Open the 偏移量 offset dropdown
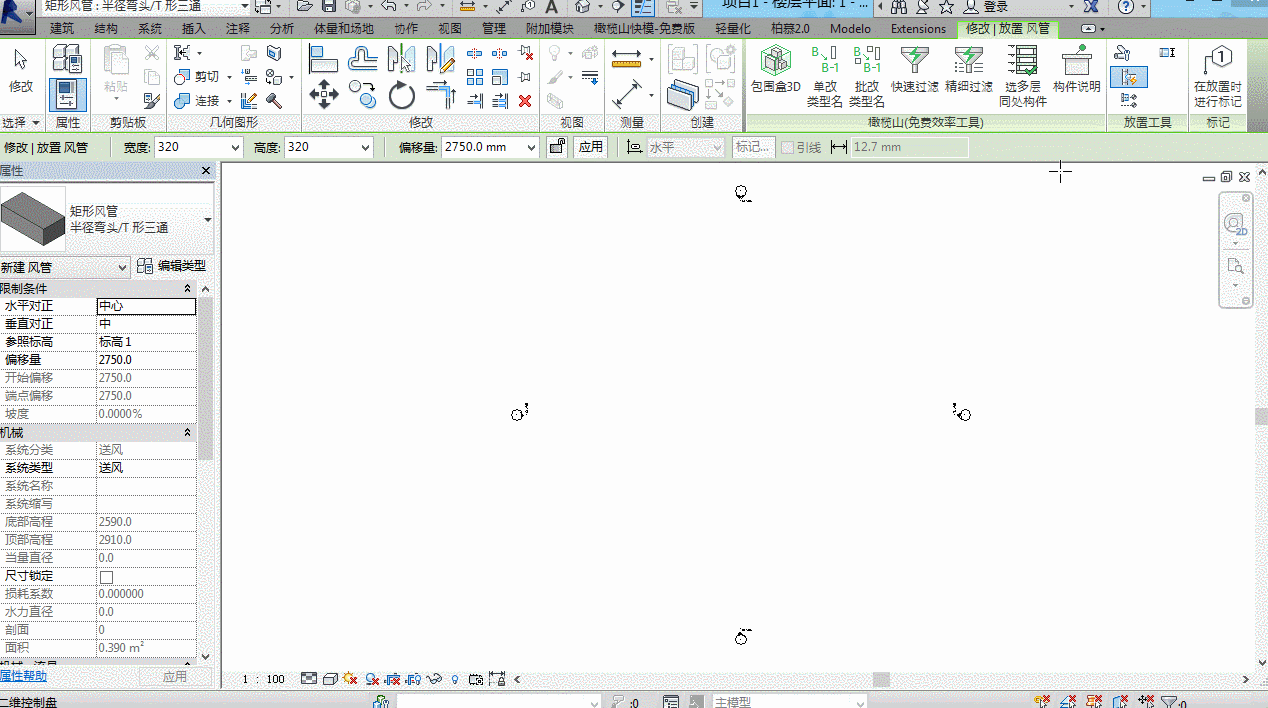This screenshot has width=1268, height=708. [x=530, y=147]
